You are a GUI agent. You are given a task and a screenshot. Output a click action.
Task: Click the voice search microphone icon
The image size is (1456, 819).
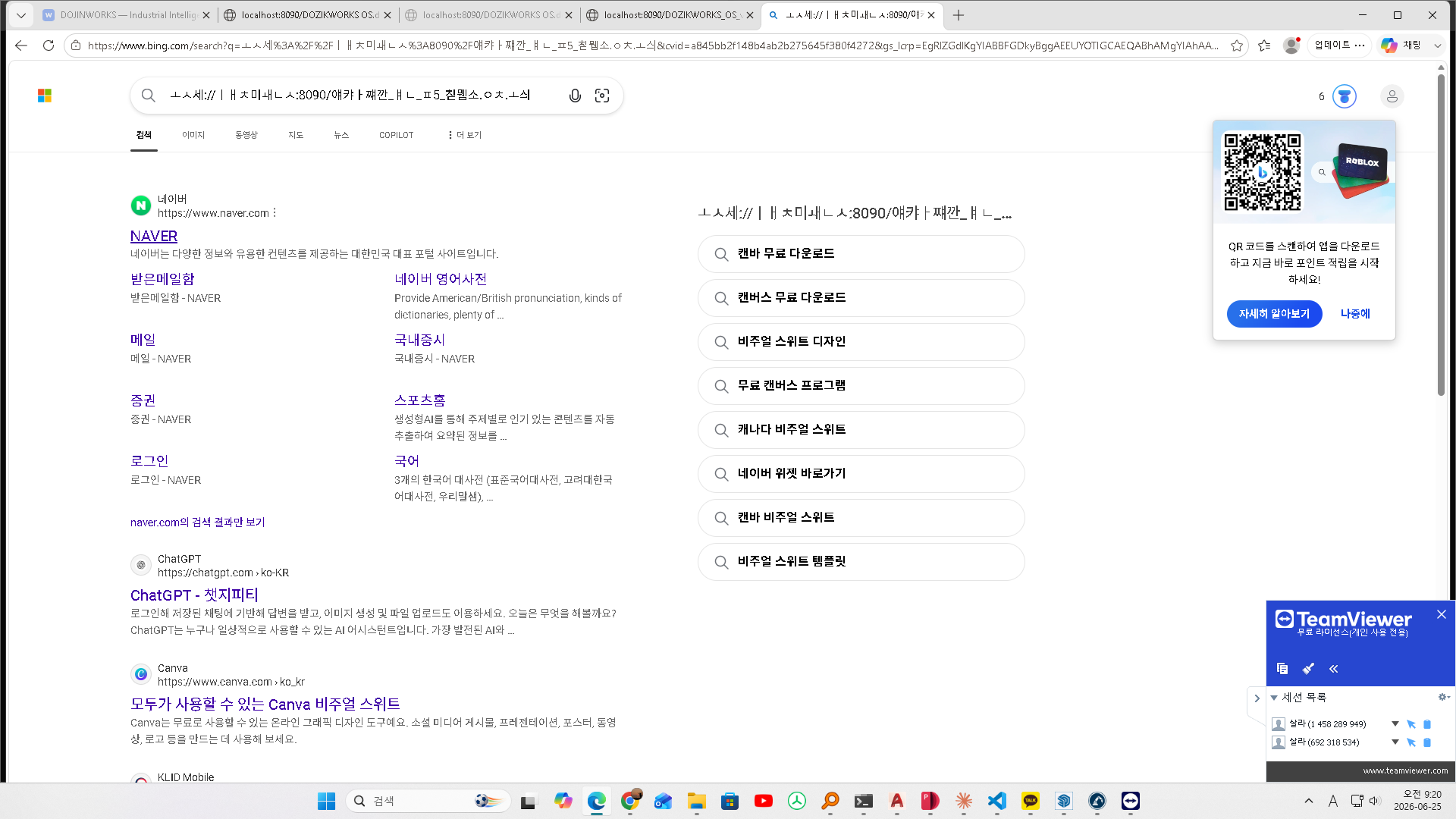575,96
